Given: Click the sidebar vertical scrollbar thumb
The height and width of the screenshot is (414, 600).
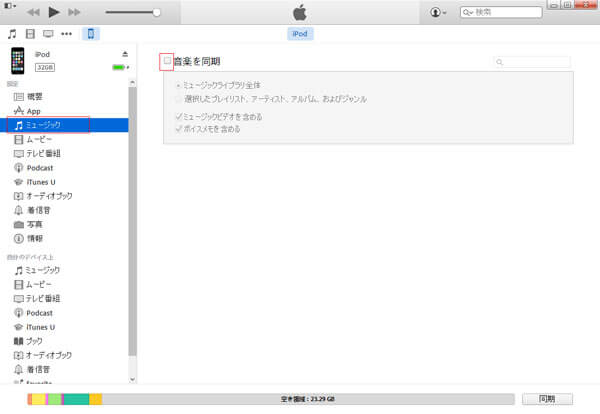Looking at the screenshot, I should 132,222.
